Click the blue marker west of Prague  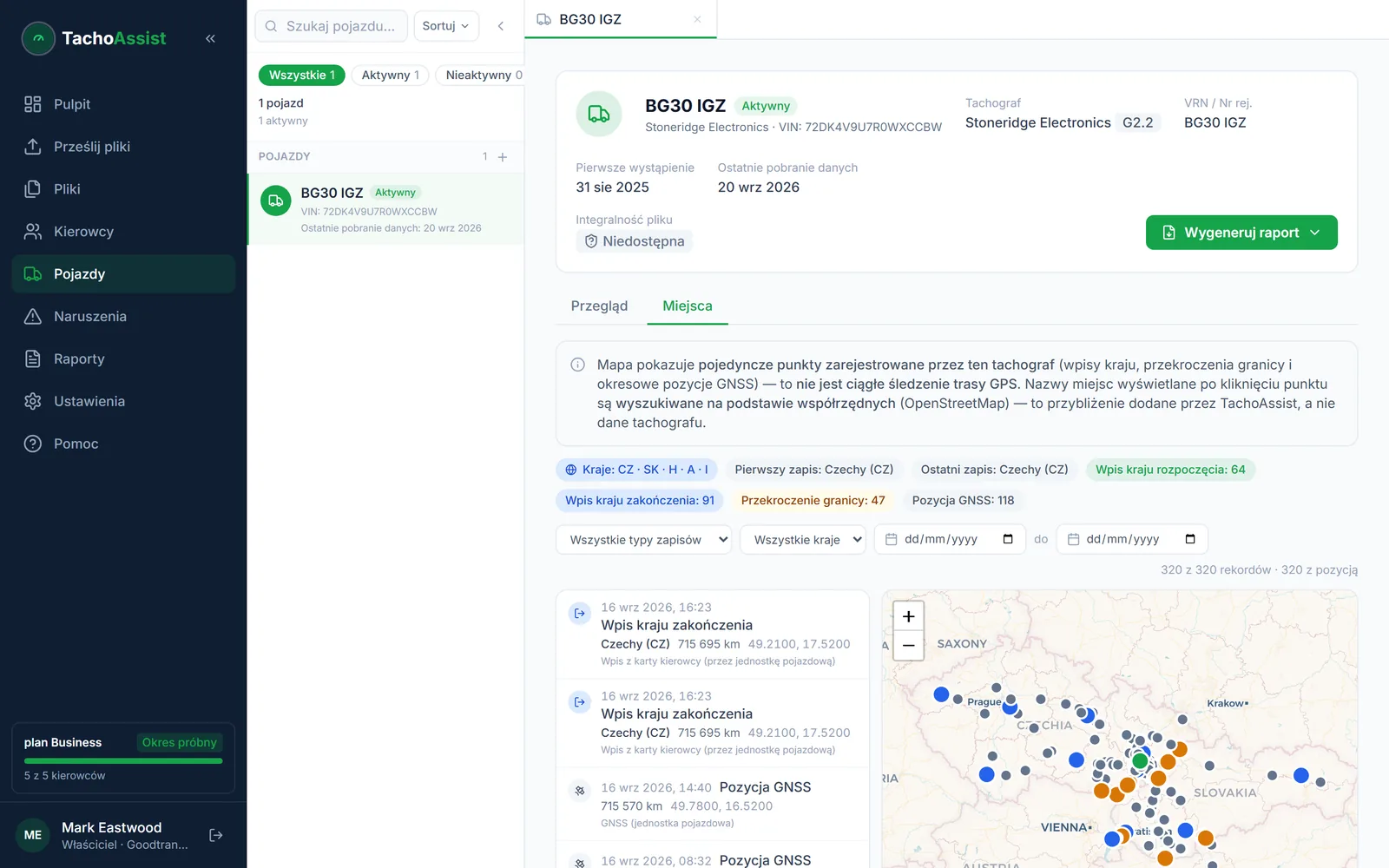click(x=941, y=694)
